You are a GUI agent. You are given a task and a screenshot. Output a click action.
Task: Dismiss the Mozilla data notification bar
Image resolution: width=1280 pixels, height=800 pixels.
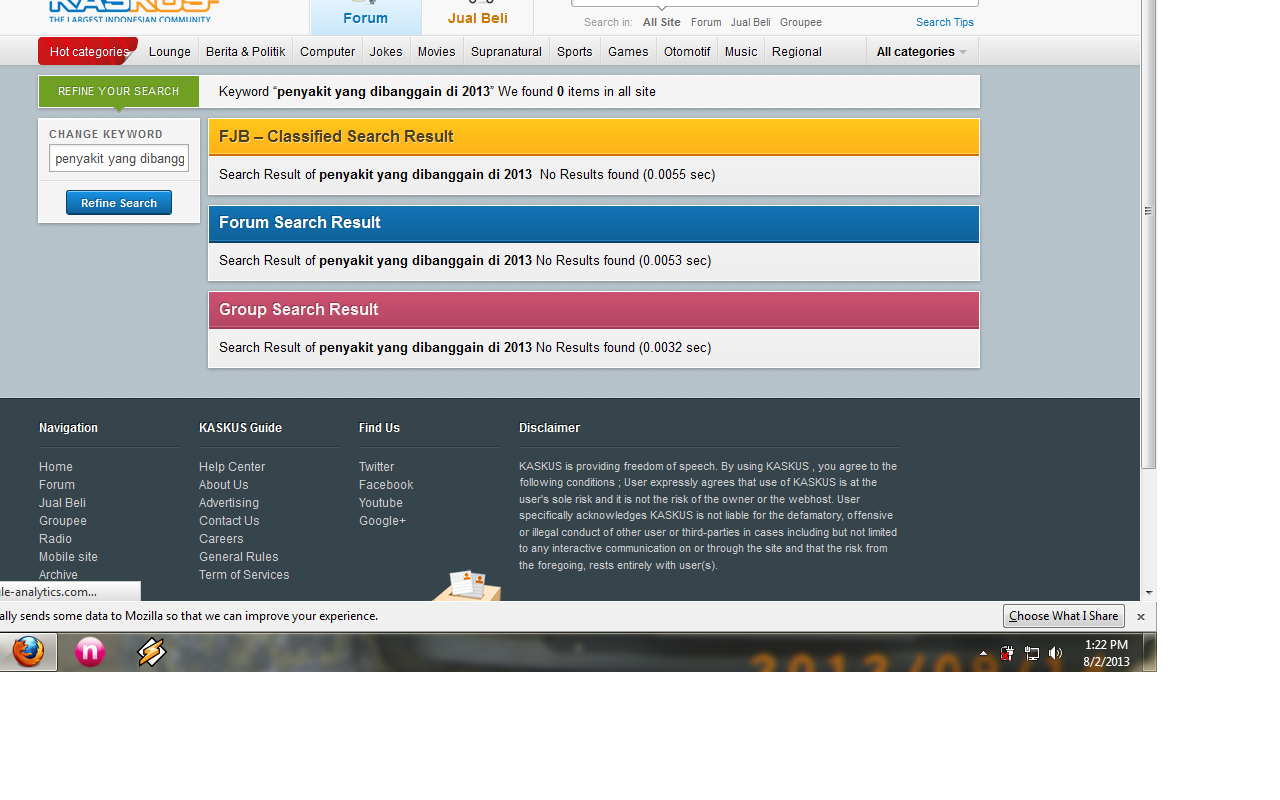tap(1141, 617)
